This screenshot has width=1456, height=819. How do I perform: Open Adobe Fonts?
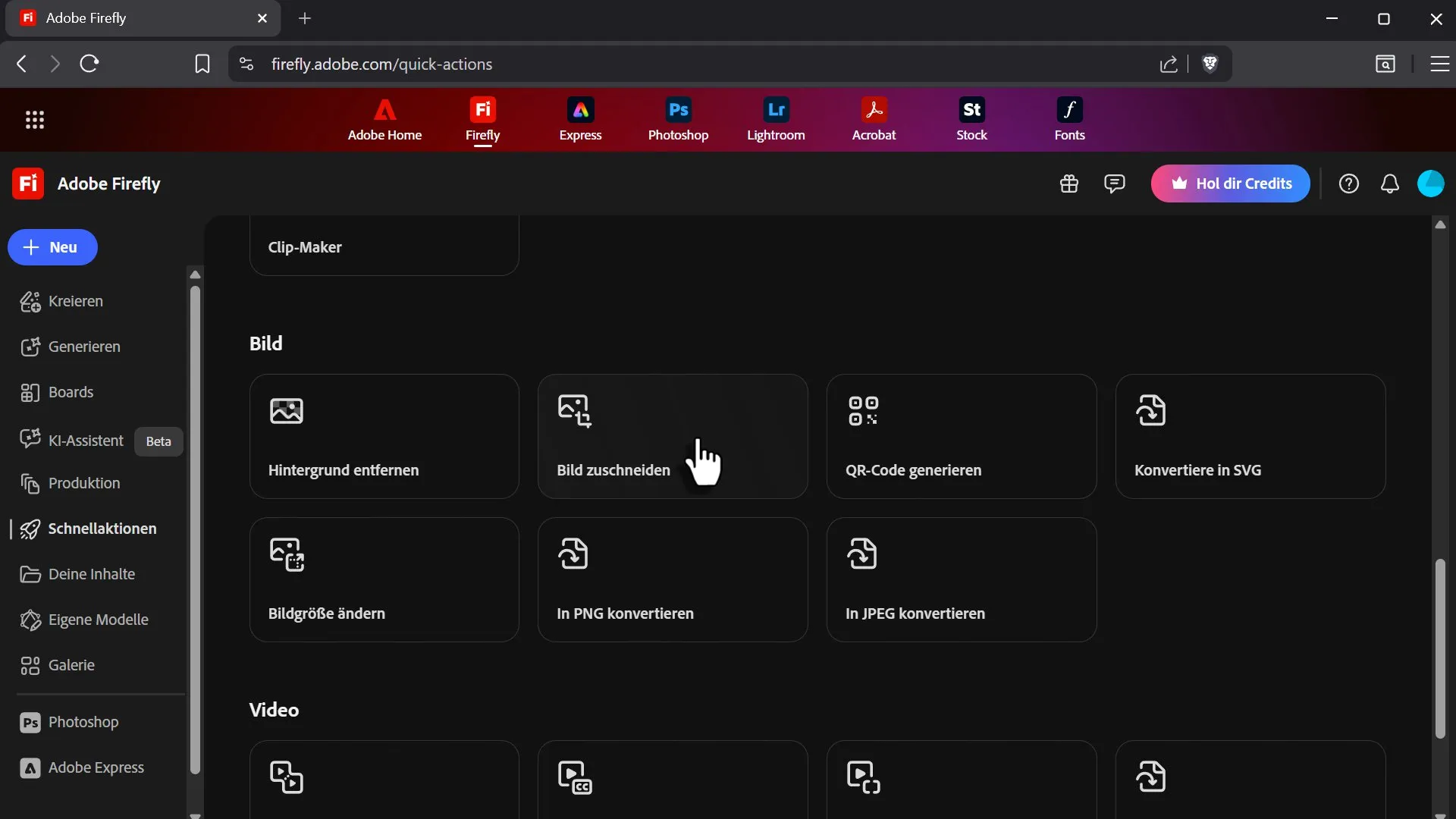[x=1069, y=120]
